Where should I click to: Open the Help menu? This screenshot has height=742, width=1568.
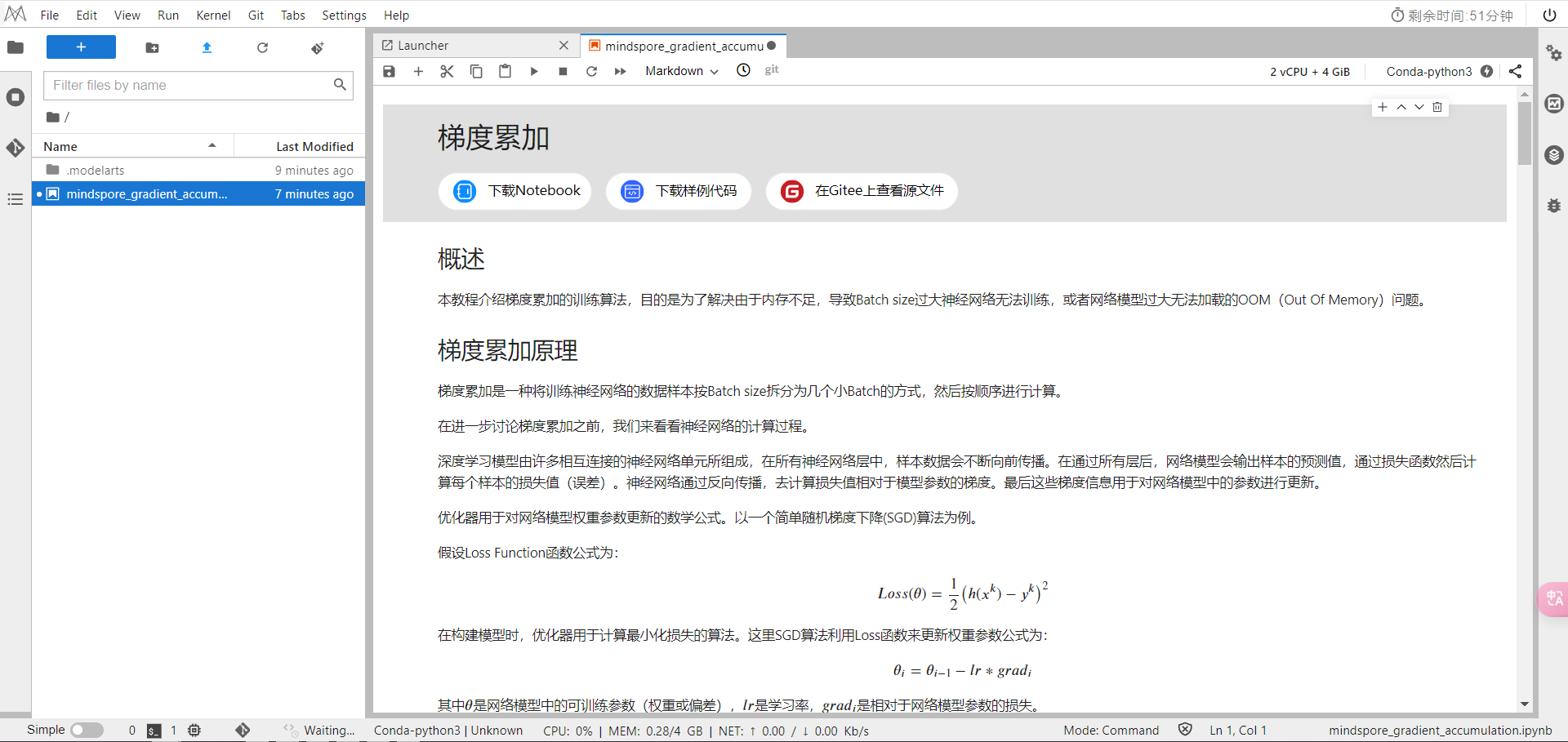coord(396,15)
